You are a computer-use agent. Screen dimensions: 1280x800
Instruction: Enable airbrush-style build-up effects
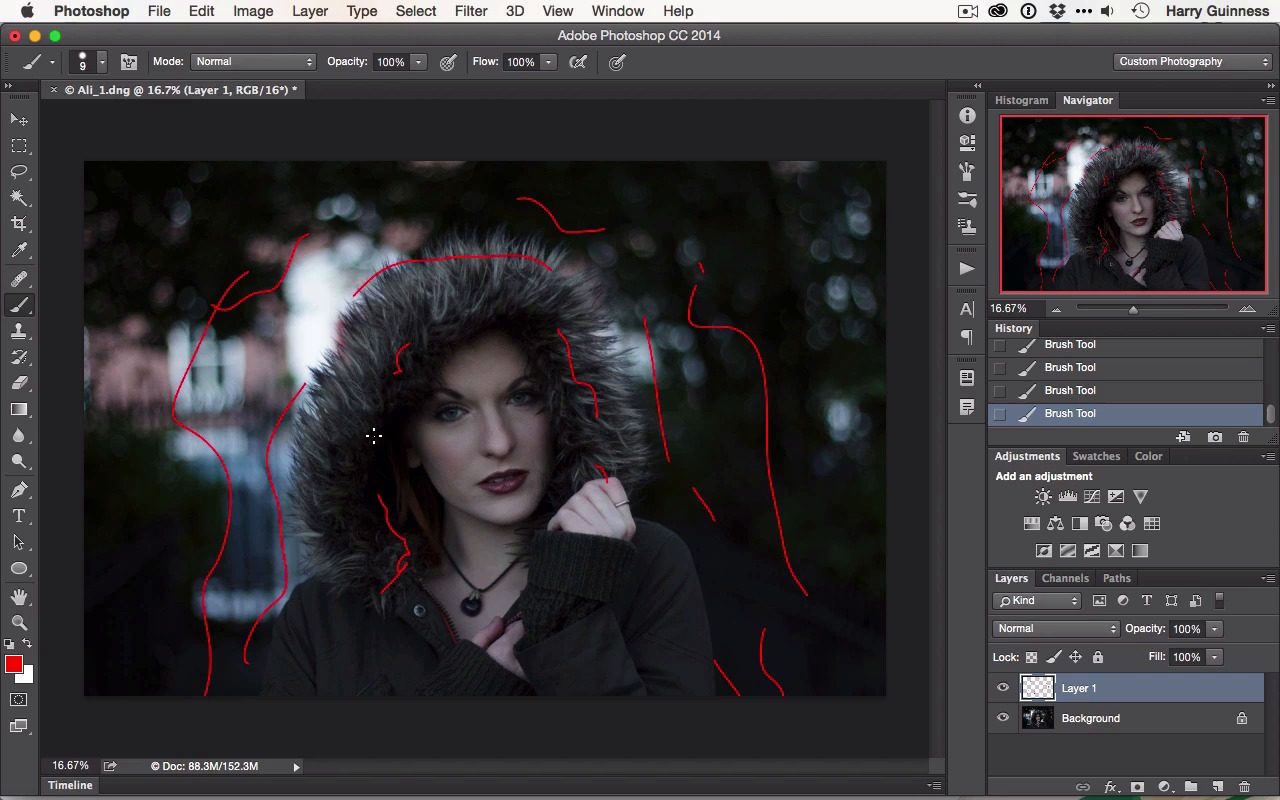click(578, 62)
